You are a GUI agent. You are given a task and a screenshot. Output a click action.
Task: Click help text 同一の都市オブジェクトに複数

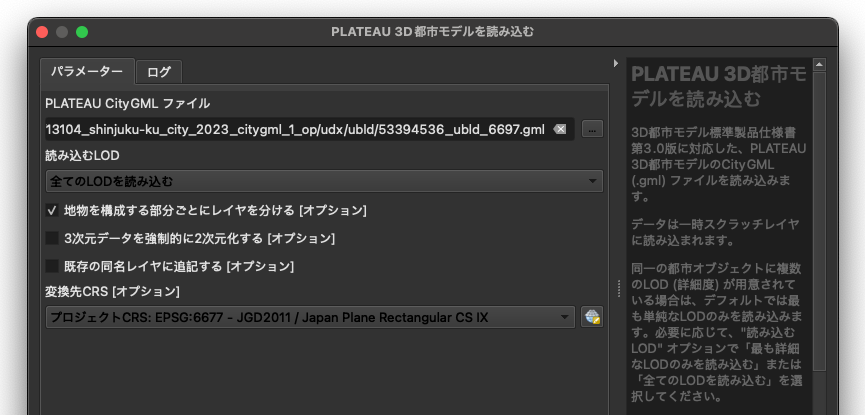tap(714, 269)
